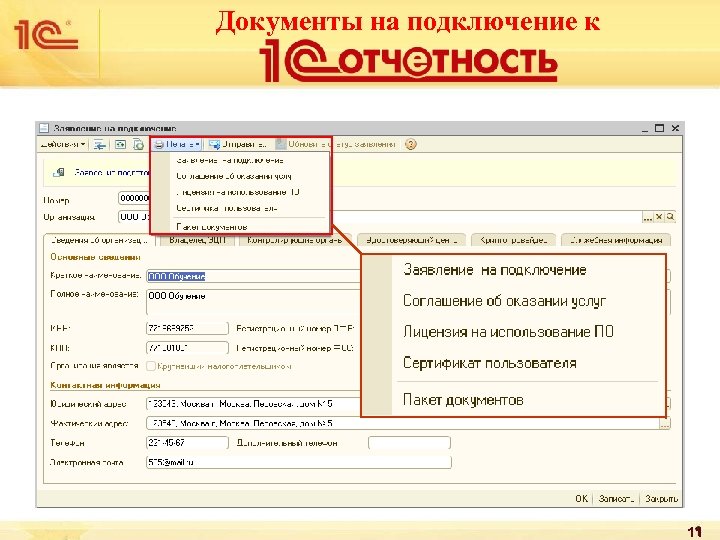Click the Краткое наименование field
The height and width of the screenshot is (540, 720).
pyautogui.click(x=253, y=276)
